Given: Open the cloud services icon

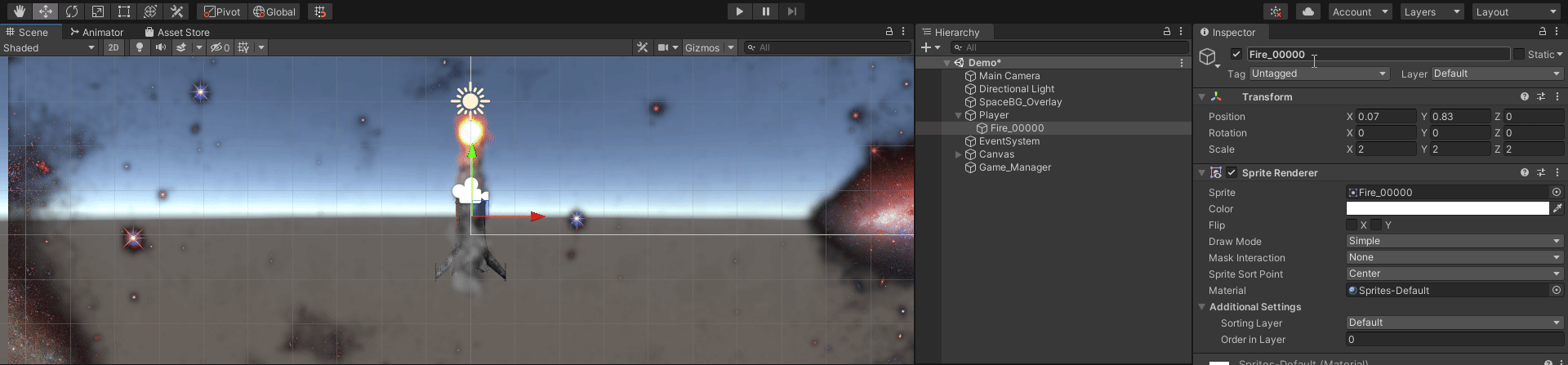Looking at the screenshot, I should (1308, 11).
